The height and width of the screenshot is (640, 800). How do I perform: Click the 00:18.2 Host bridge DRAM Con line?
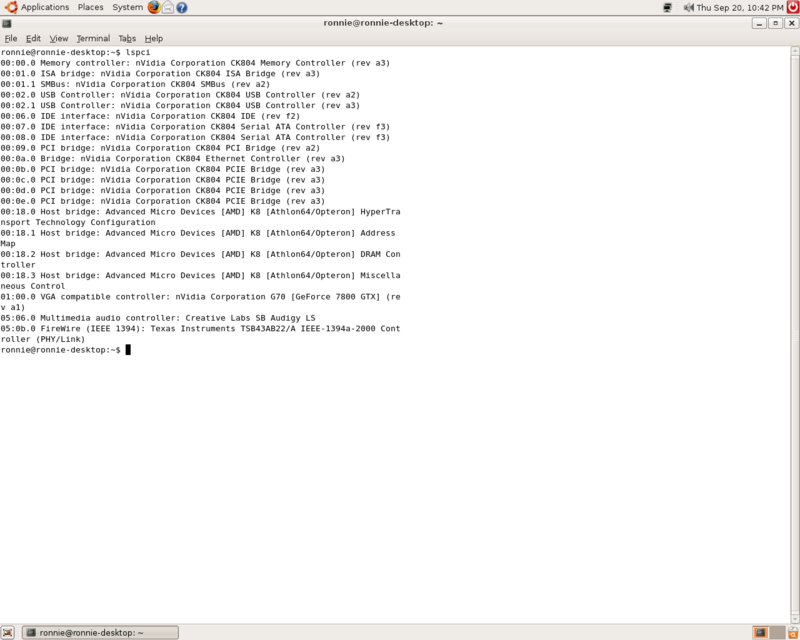point(200,254)
